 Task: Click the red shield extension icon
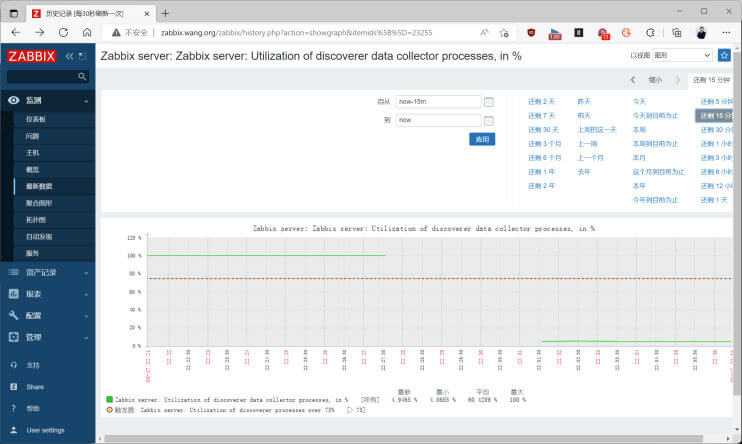click(531, 33)
